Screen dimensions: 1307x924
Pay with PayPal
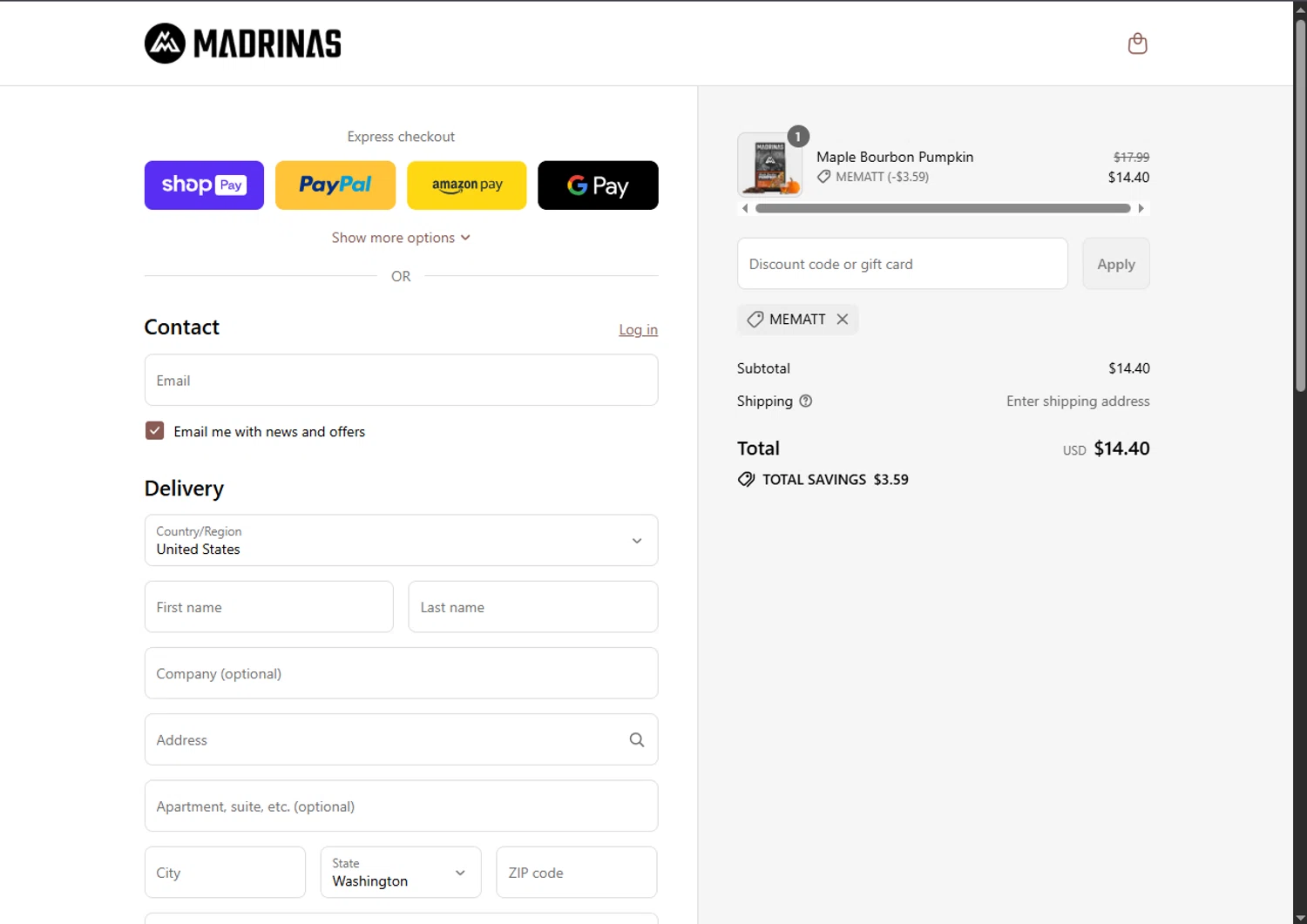coord(335,185)
